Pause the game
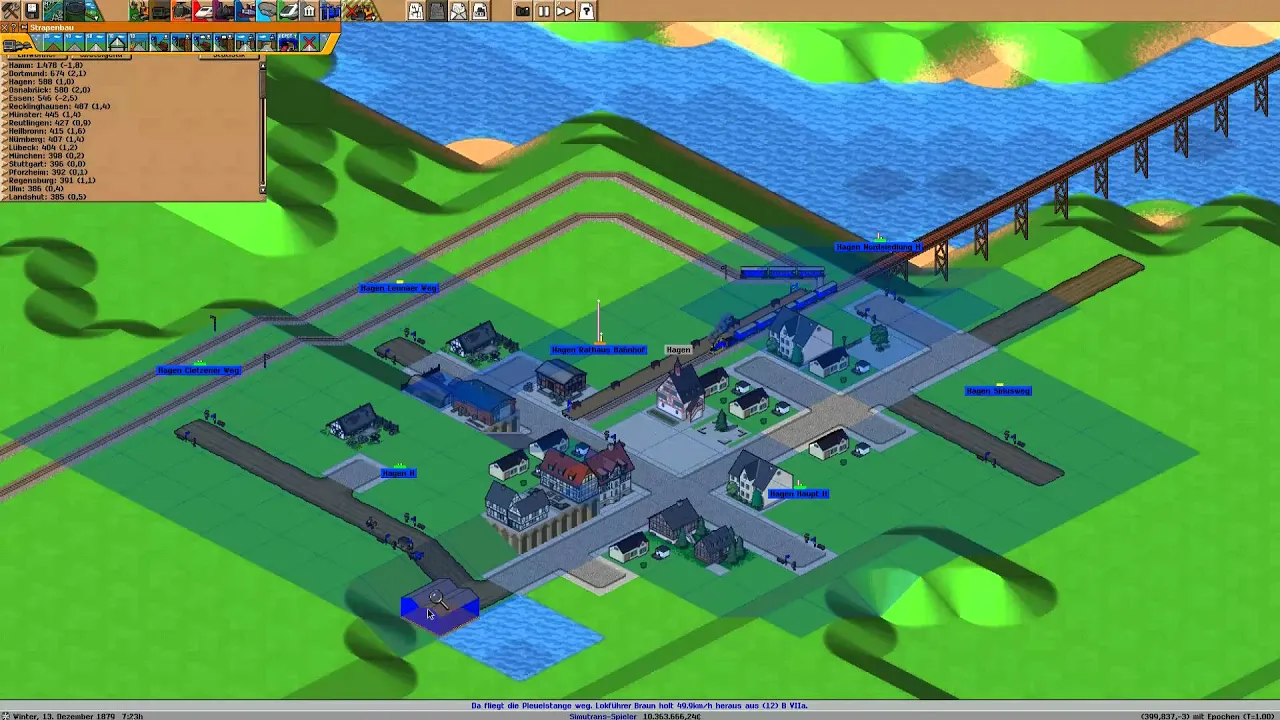 click(544, 10)
